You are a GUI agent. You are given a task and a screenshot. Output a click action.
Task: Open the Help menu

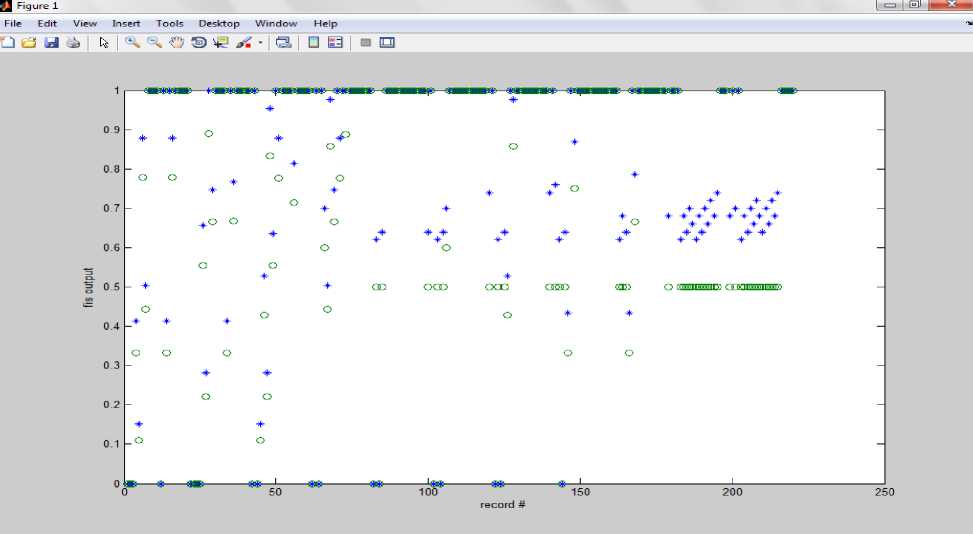(325, 24)
